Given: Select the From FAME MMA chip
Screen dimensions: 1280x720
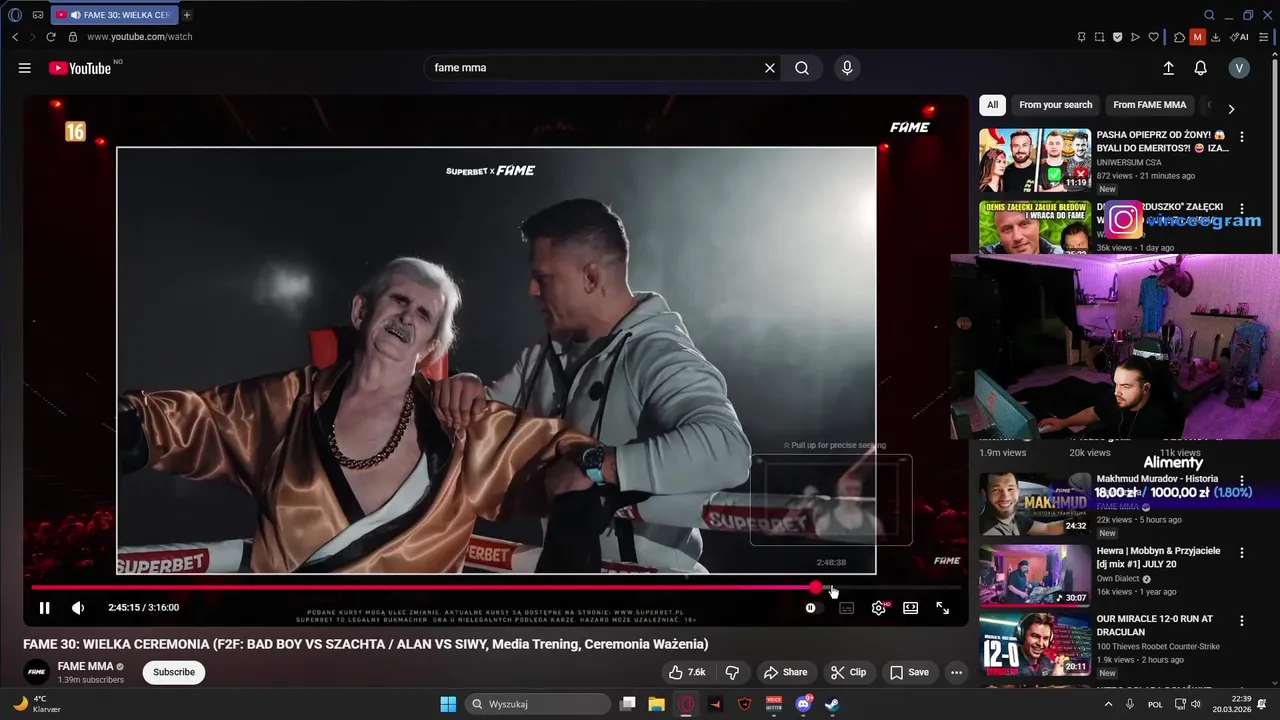Looking at the screenshot, I should (1149, 105).
